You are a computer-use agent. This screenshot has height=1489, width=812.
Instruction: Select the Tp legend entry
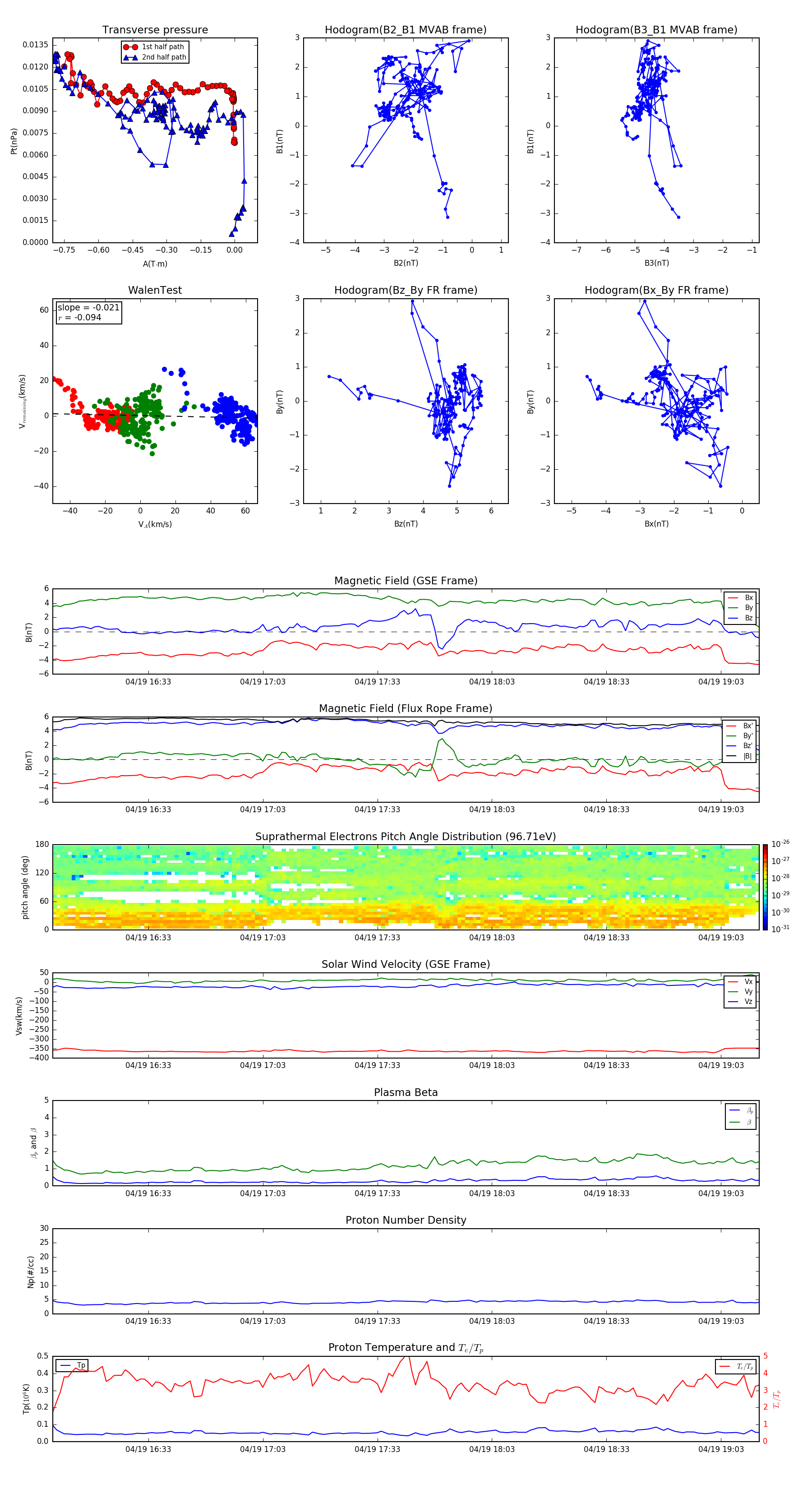tap(72, 1365)
